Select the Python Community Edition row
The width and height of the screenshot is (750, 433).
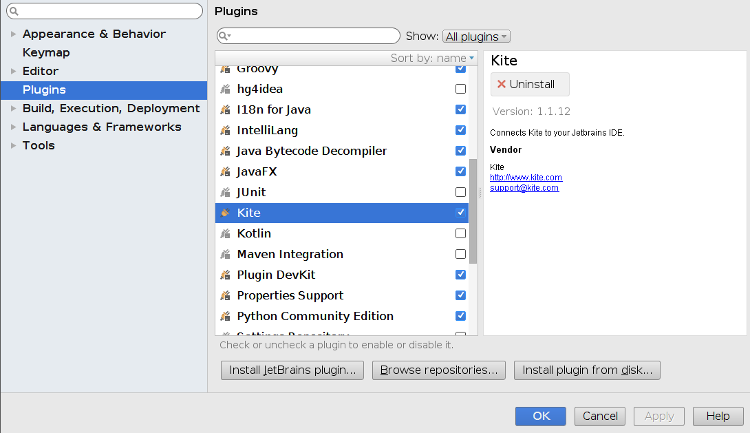(342, 316)
